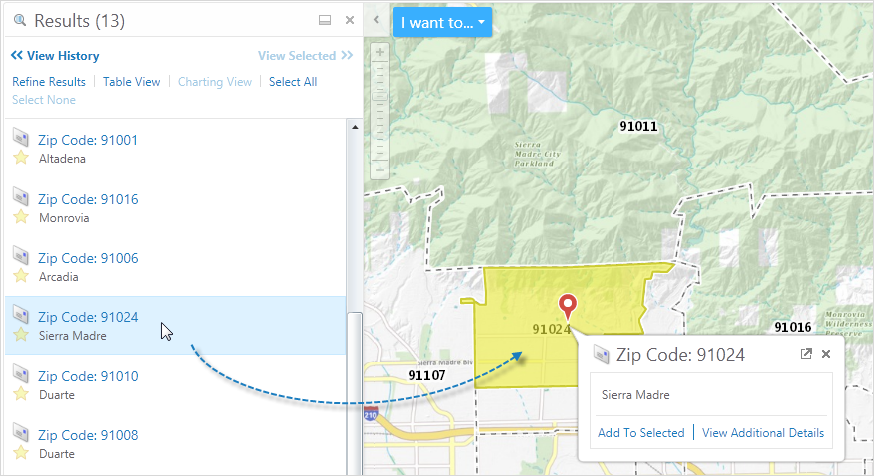This screenshot has height=476, width=874.
Task: Switch to Table View
Action: [x=131, y=82]
